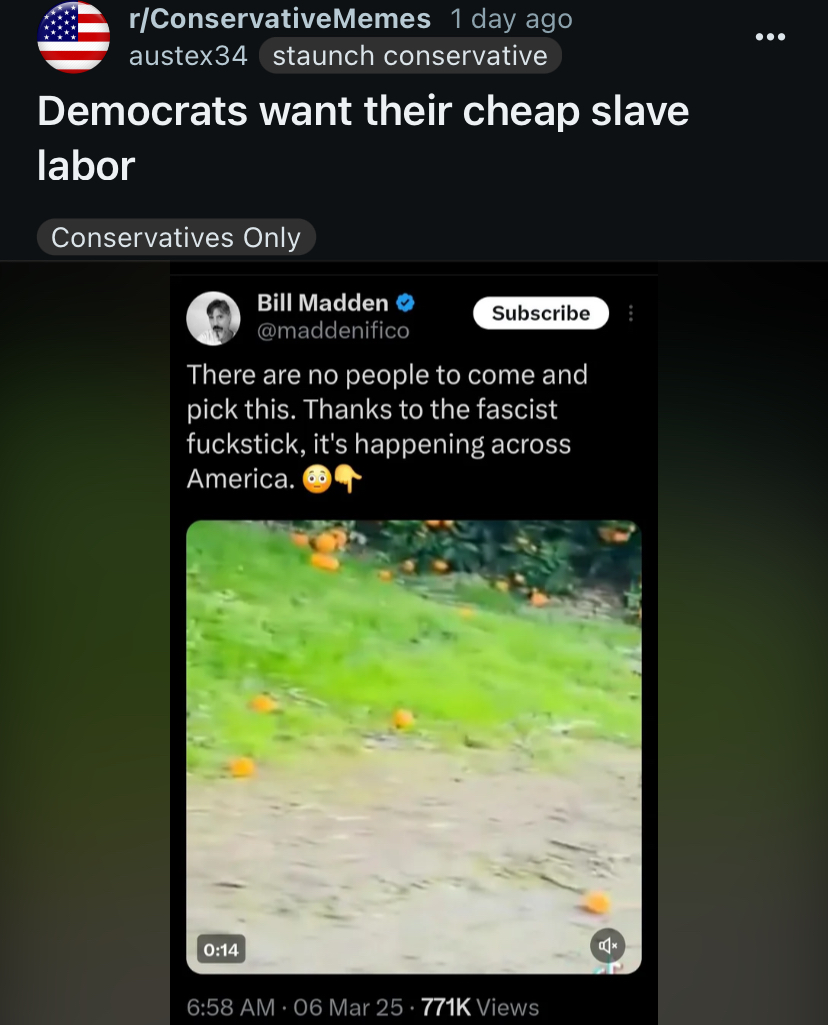Play the orange grove video

pyautogui.click(x=414, y=747)
